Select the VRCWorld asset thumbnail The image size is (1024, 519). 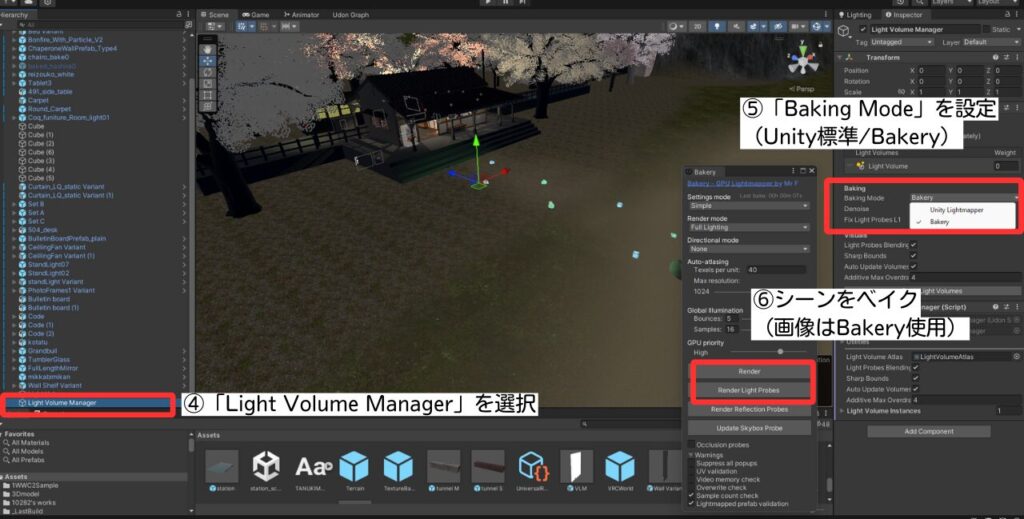click(x=619, y=467)
